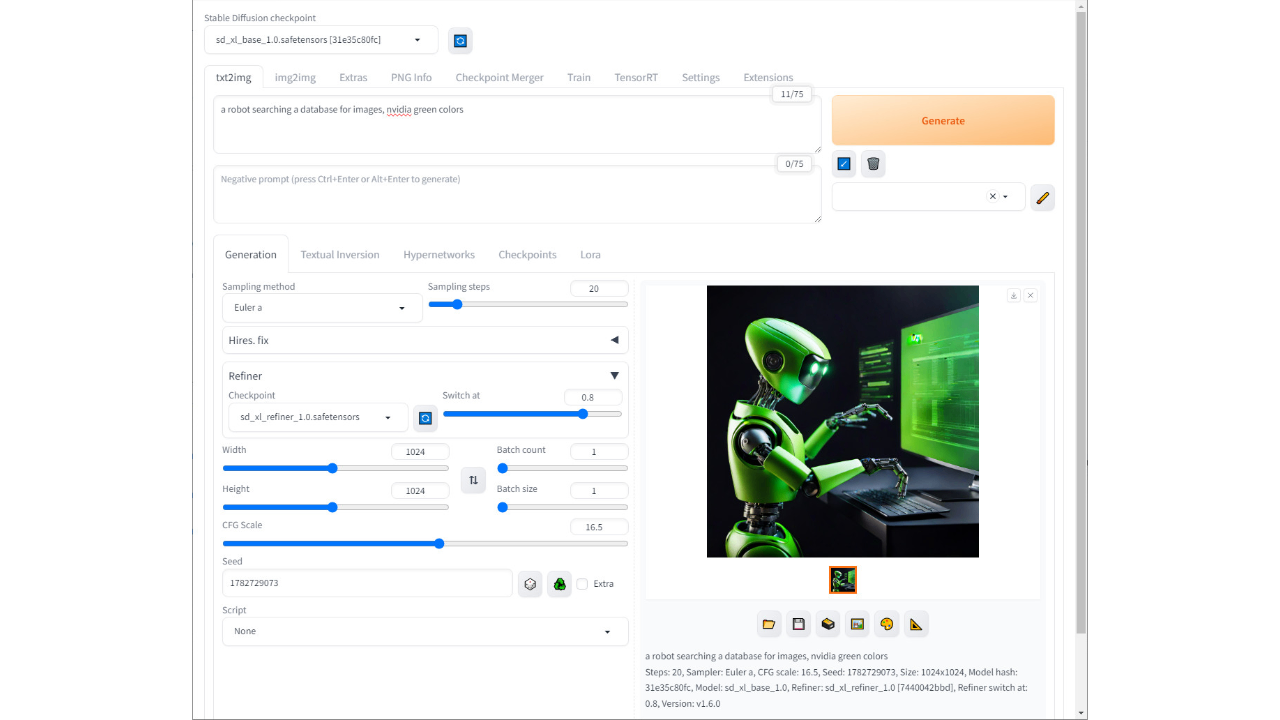Swap width and height values icon

click(473, 480)
